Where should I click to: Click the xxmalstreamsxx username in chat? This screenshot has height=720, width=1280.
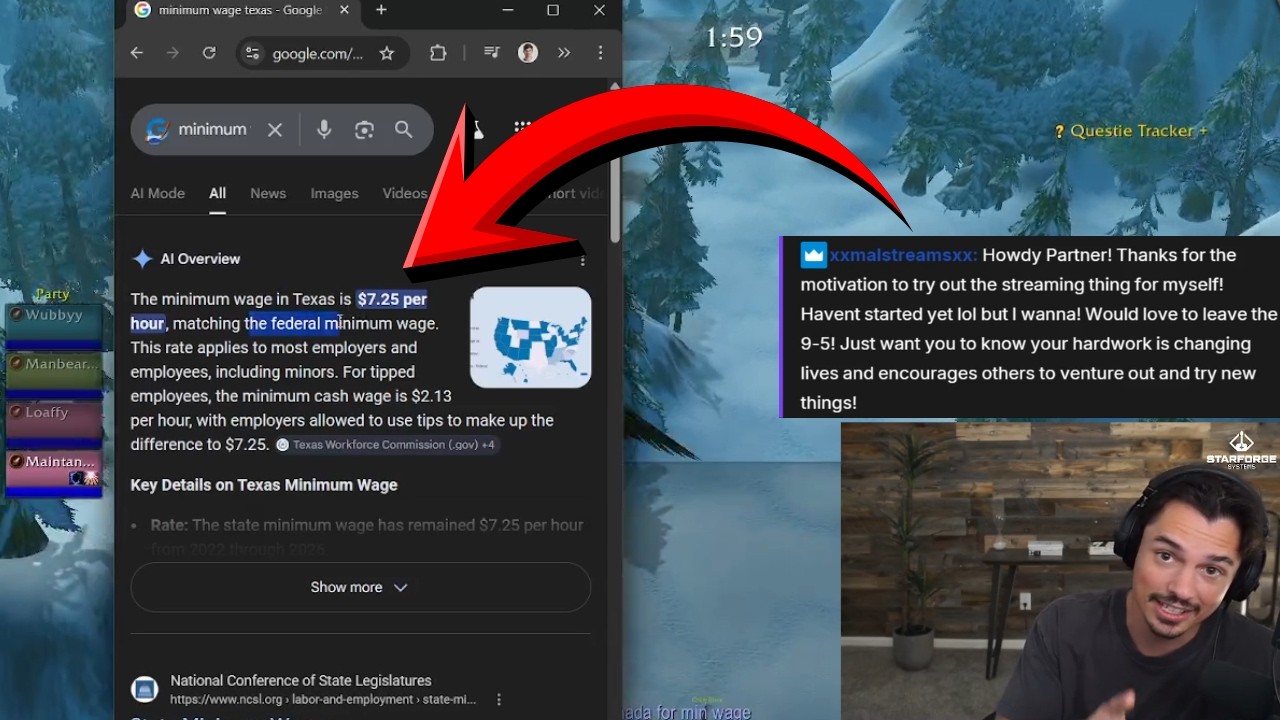click(x=902, y=256)
